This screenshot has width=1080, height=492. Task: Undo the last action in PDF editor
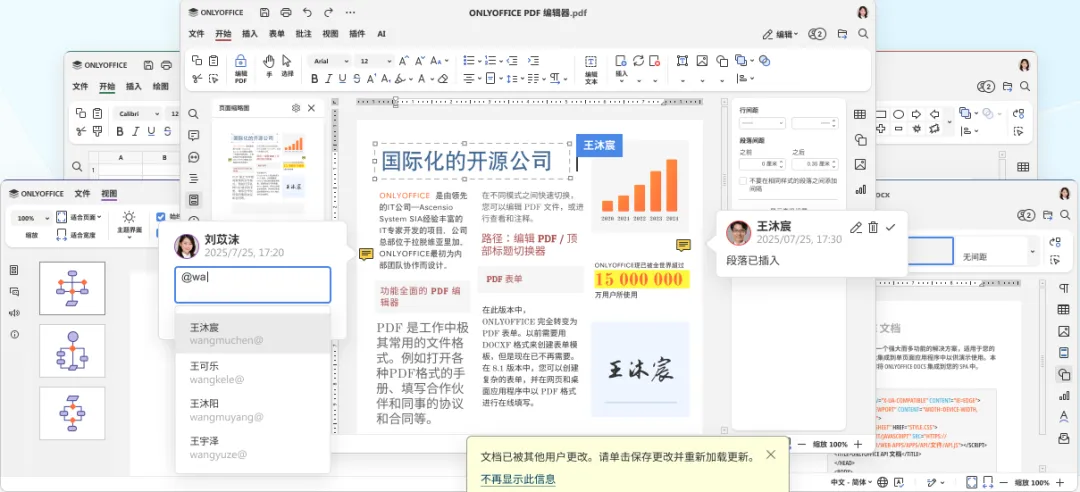(307, 12)
